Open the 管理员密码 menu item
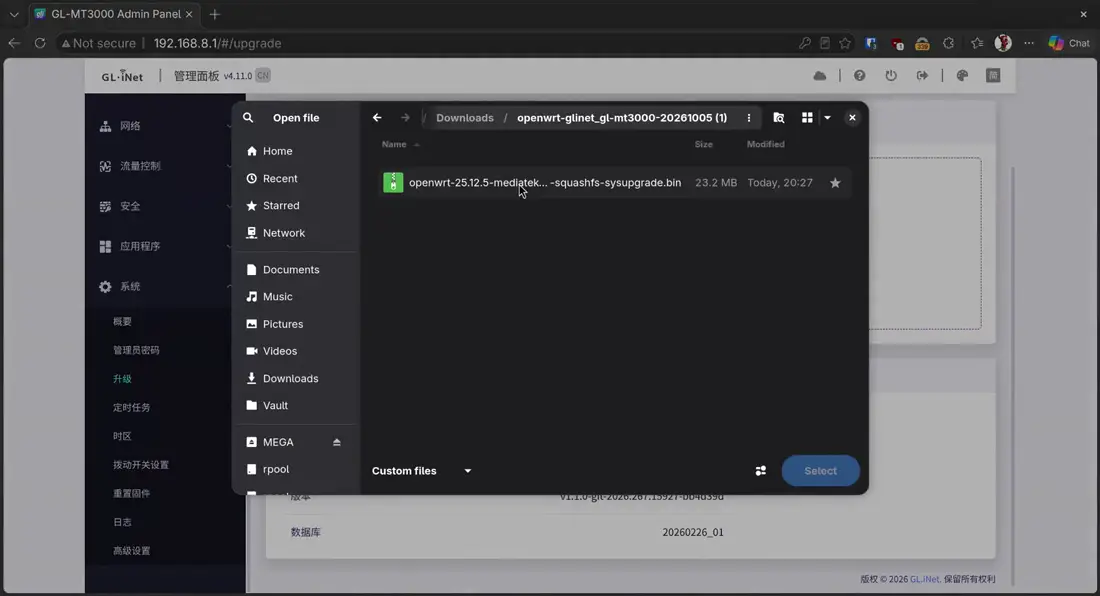The image size is (1100, 596). tap(136, 351)
